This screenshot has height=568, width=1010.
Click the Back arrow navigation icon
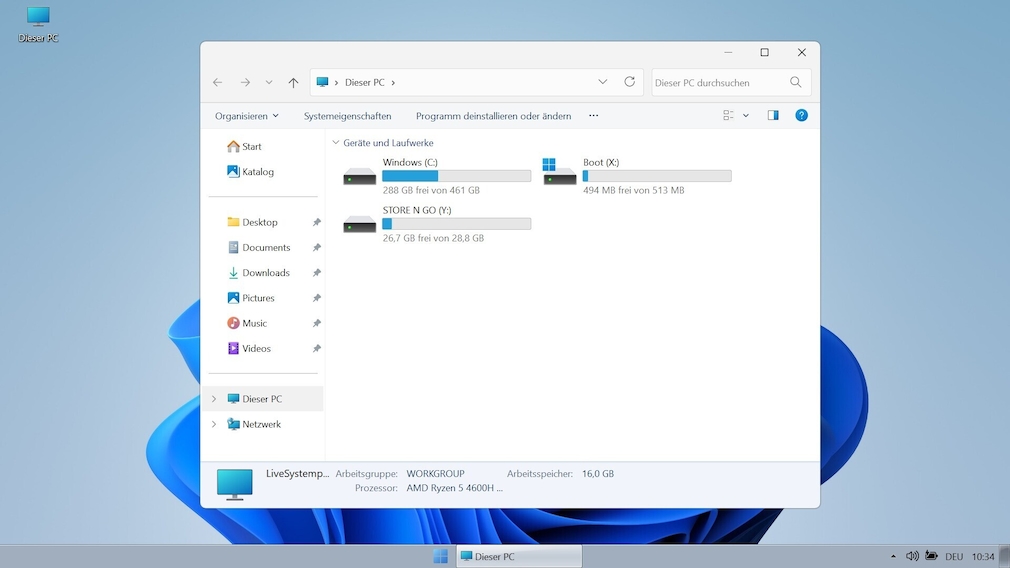click(218, 83)
